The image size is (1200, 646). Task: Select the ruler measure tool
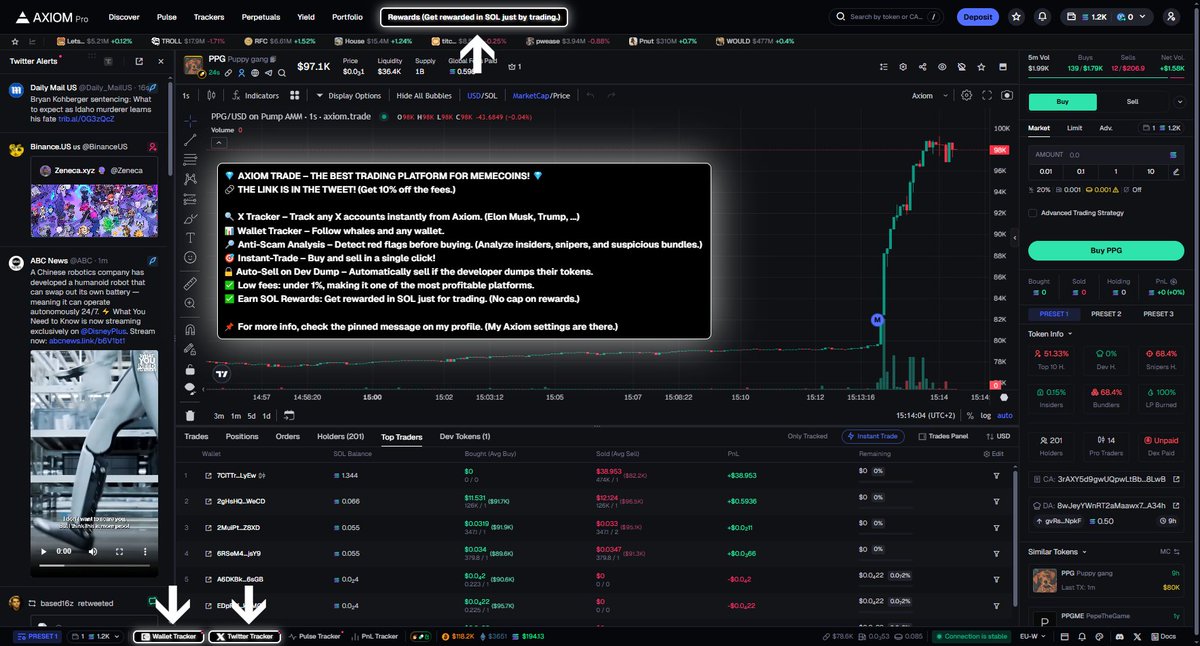190,284
